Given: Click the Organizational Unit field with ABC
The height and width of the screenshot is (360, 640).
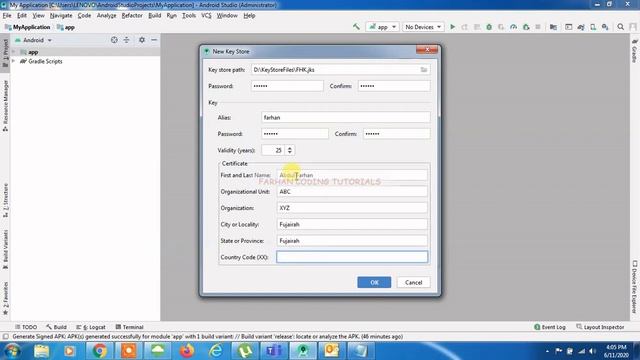Looking at the screenshot, I should (352, 191).
